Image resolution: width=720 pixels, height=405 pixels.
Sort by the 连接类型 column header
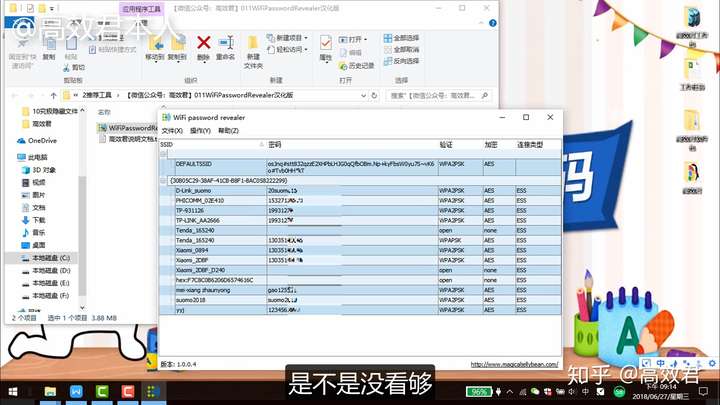(x=538, y=145)
